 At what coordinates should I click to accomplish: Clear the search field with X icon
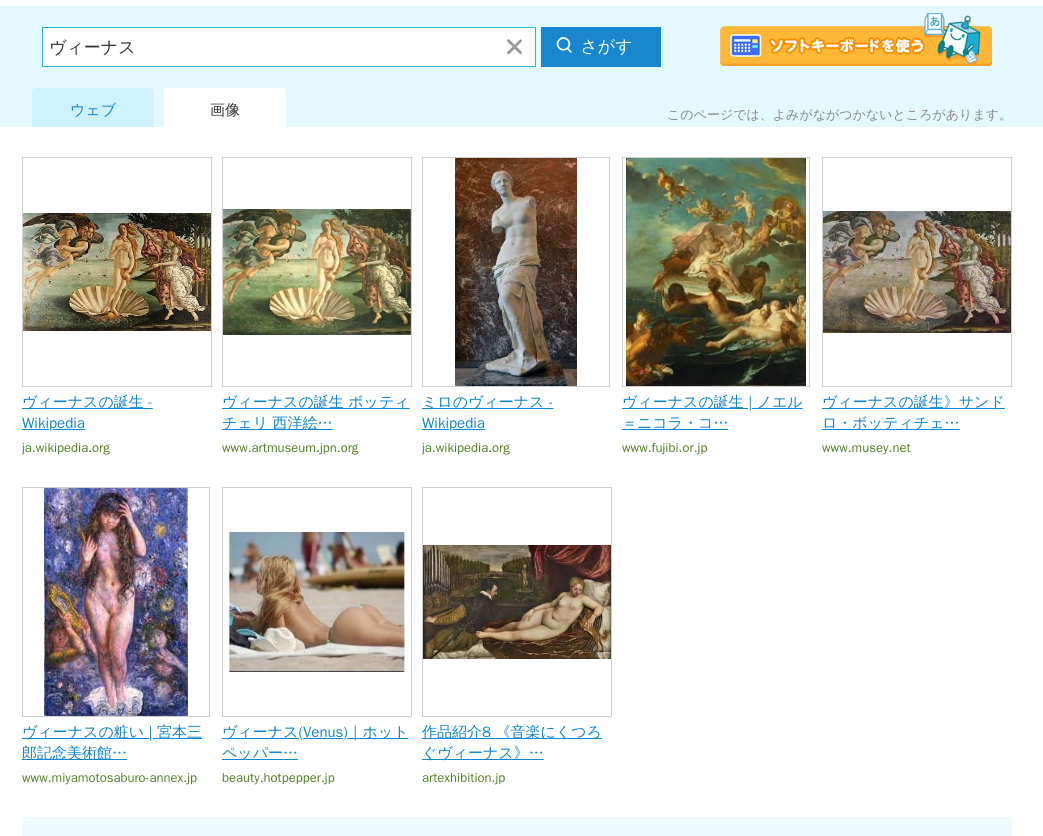[x=514, y=47]
